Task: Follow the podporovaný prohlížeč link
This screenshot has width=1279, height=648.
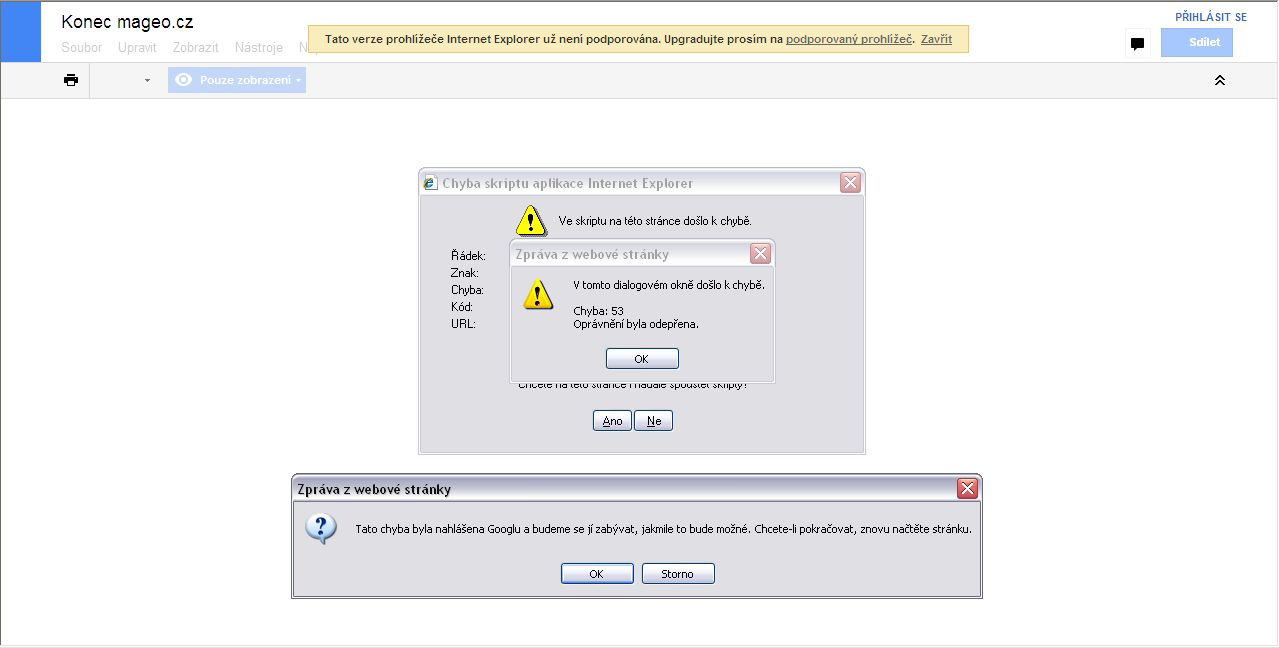Action: click(849, 39)
